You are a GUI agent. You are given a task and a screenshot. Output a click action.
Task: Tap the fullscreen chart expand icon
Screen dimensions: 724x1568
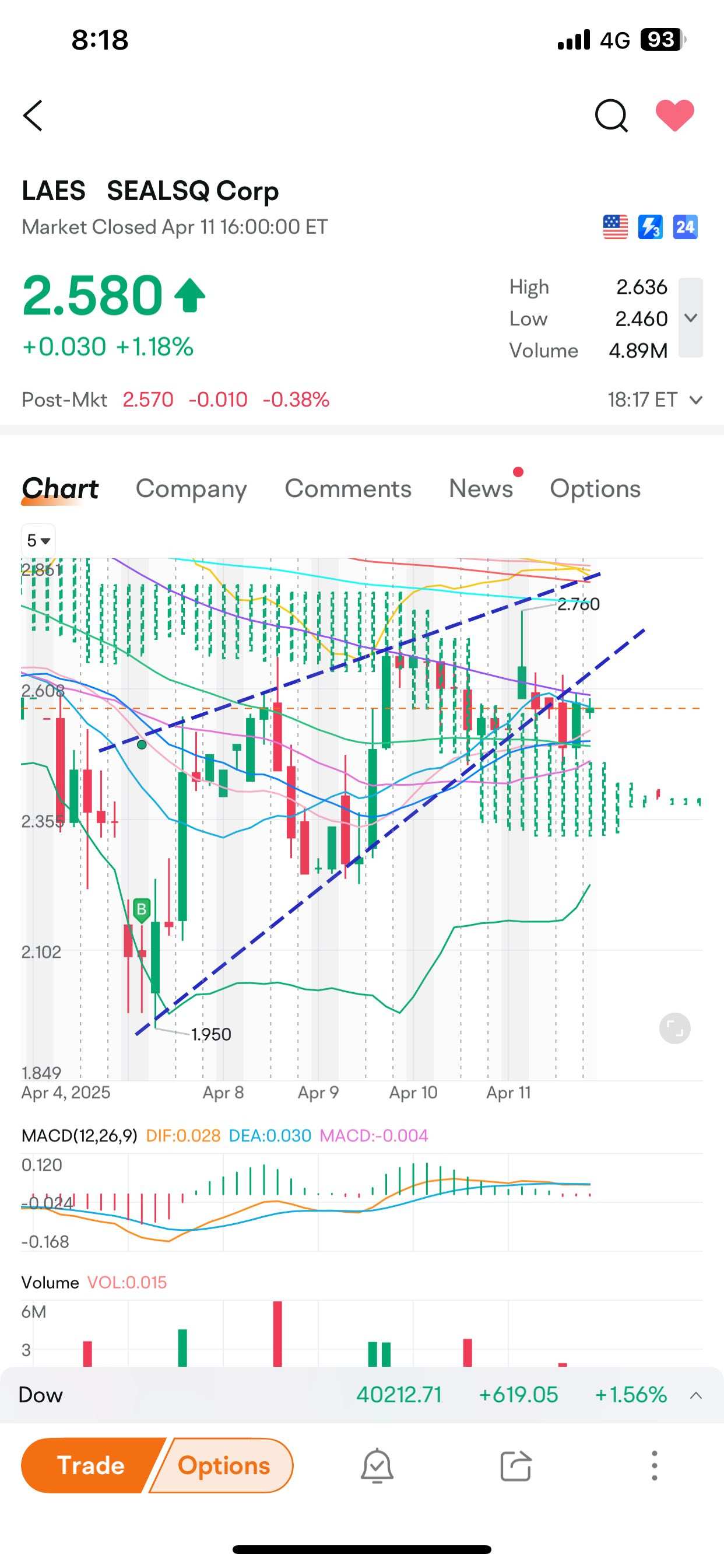(x=674, y=1028)
